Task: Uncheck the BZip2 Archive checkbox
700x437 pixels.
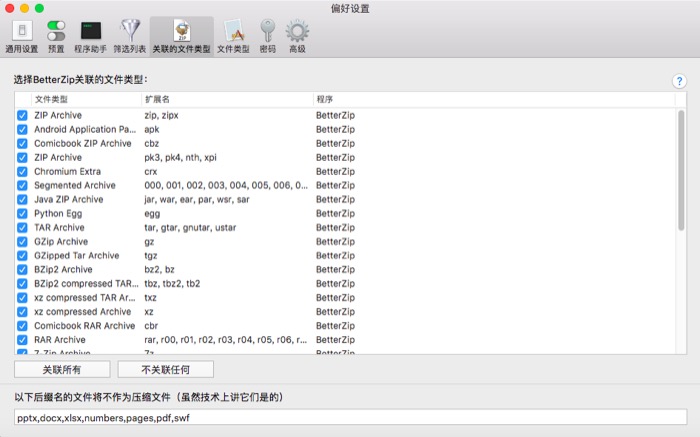Action: click(22, 270)
